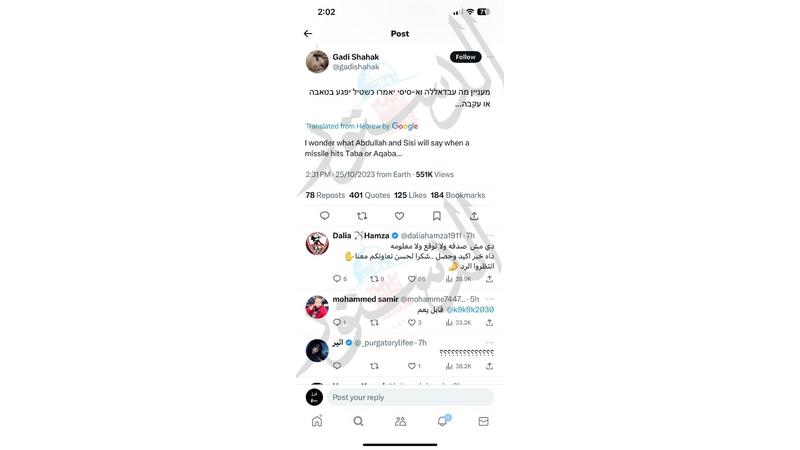Repost the Gadi Shahak post

(362, 216)
